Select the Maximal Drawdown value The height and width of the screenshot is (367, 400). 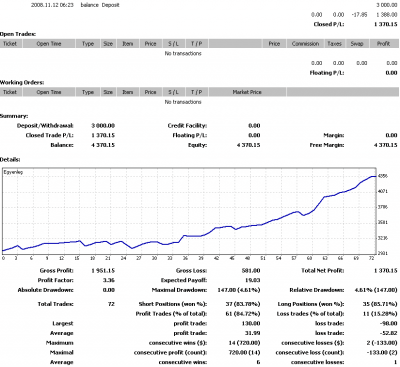(x=239, y=290)
